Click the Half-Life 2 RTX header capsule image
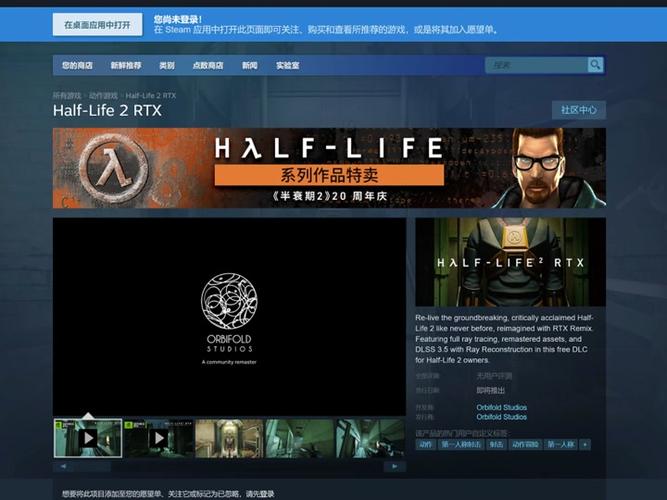Image resolution: width=667 pixels, height=500 pixels. click(510, 262)
